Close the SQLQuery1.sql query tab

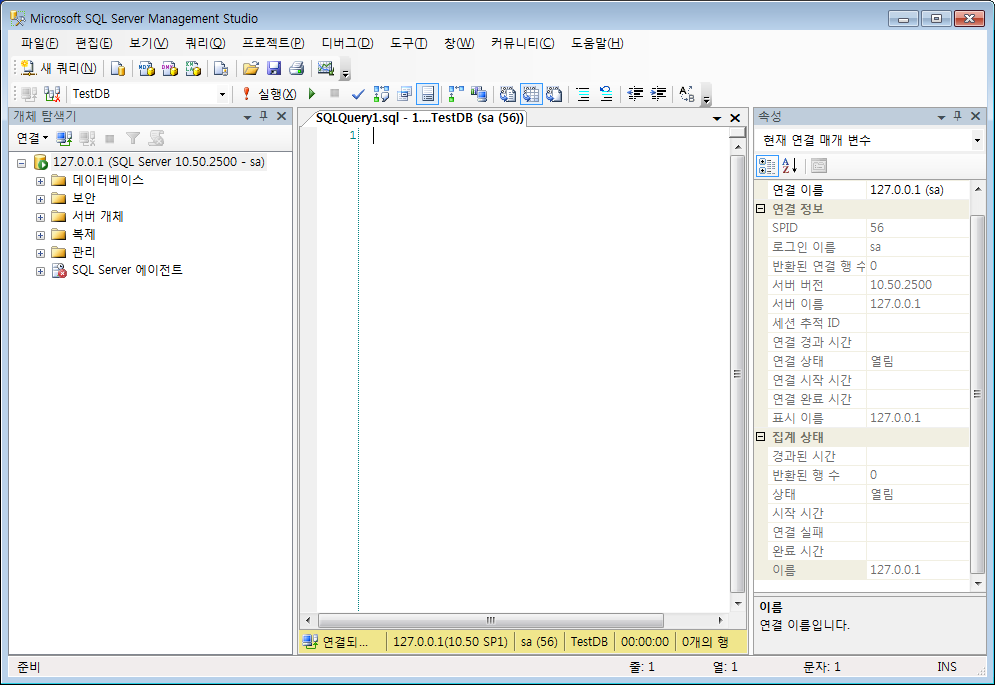click(x=735, y=117)
